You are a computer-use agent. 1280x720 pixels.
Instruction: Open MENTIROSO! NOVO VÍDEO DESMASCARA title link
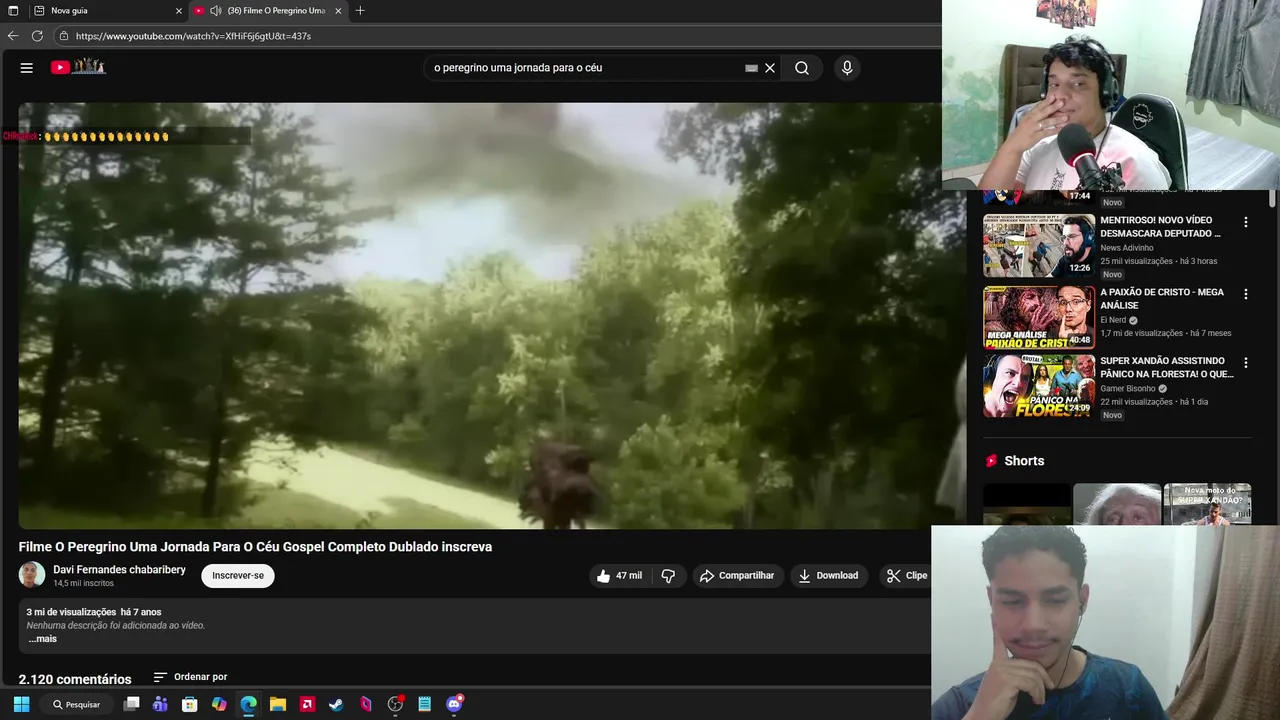point(1160,227)
